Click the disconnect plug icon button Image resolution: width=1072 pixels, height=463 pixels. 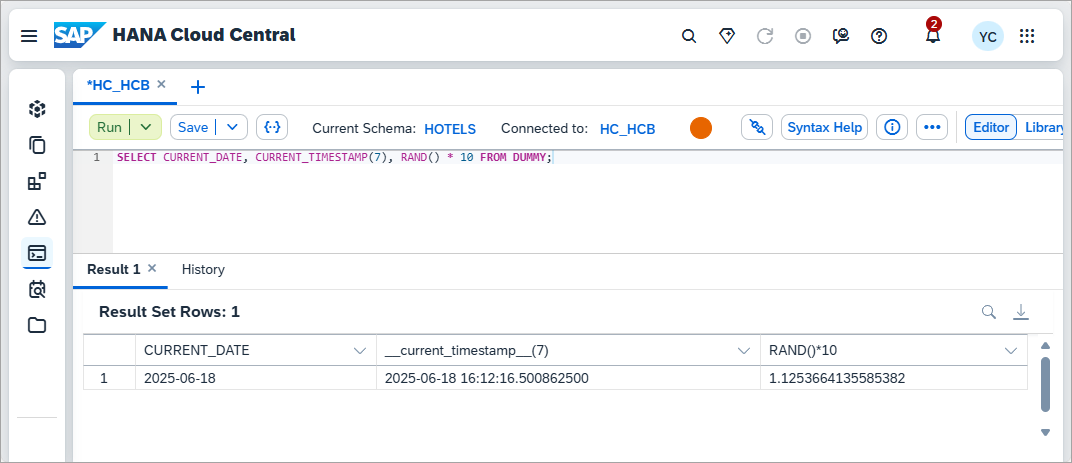[757, 127]
